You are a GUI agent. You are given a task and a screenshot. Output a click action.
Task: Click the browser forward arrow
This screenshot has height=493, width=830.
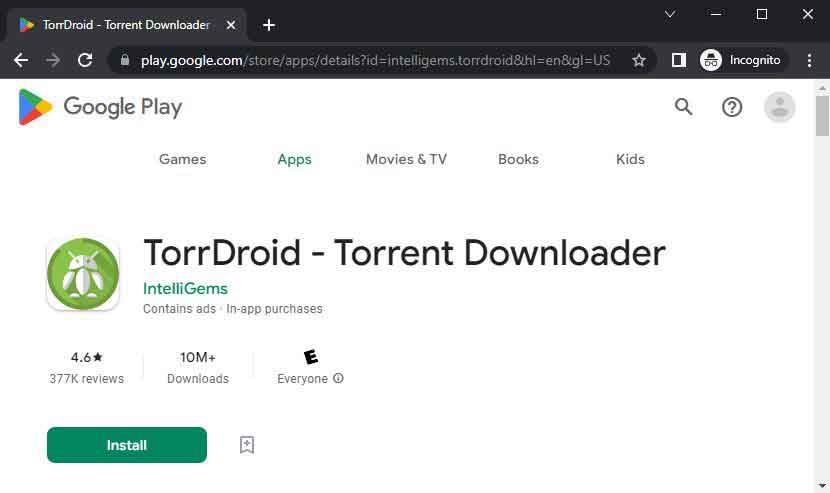coord(53,60)
